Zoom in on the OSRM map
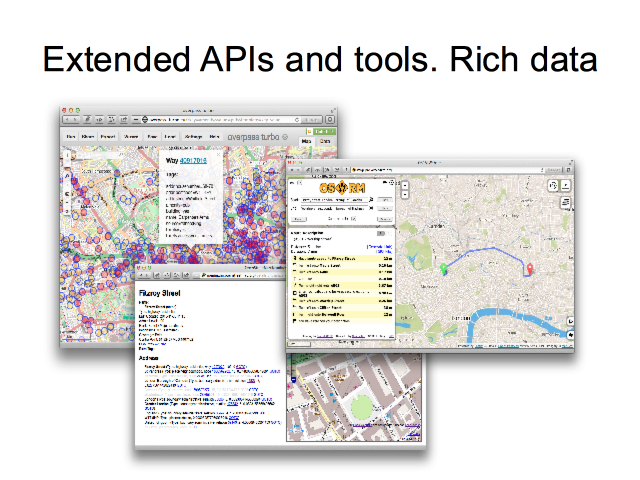The height and width of the screenshot is (480, 640). (x=405, y=185)
